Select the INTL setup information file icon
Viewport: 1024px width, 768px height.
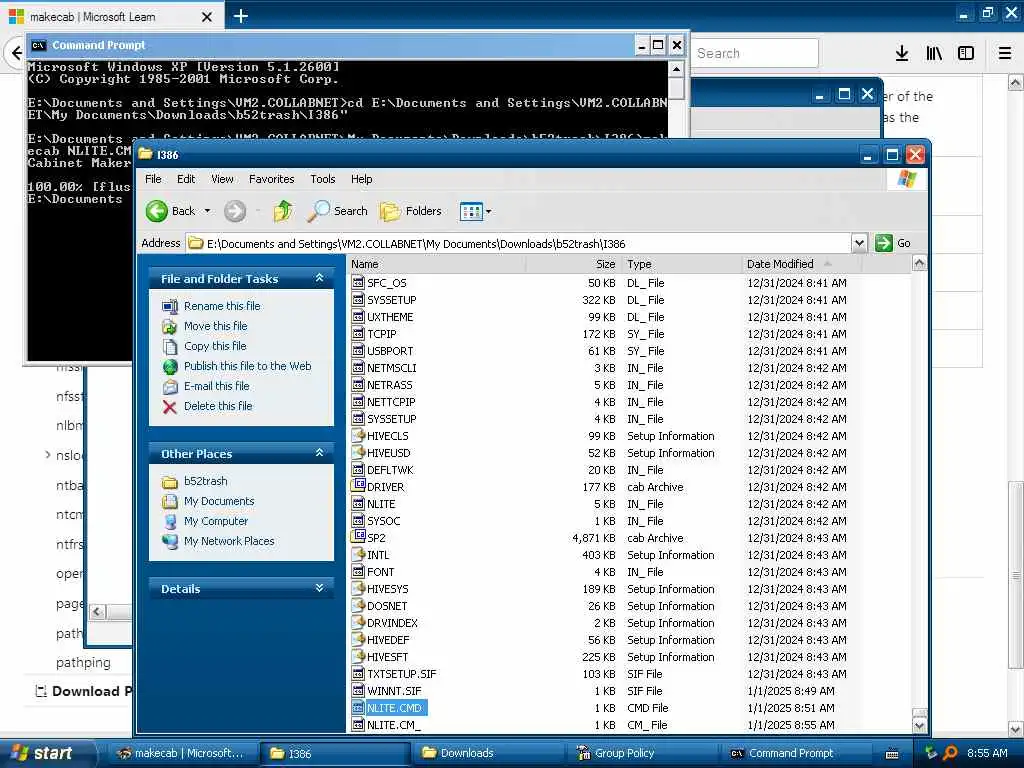point(358,554)
